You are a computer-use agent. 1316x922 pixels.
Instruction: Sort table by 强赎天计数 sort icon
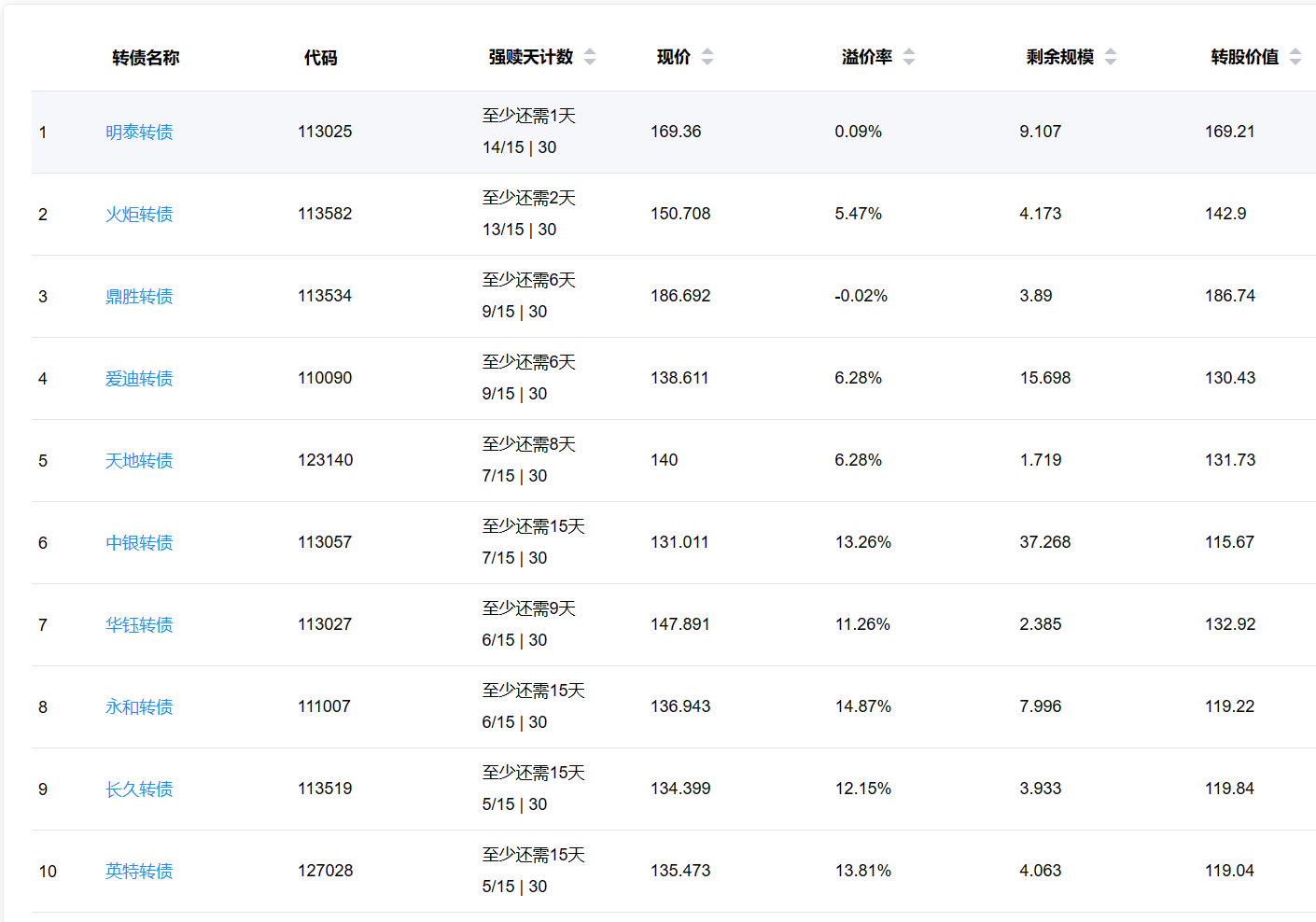coord(590,57)
